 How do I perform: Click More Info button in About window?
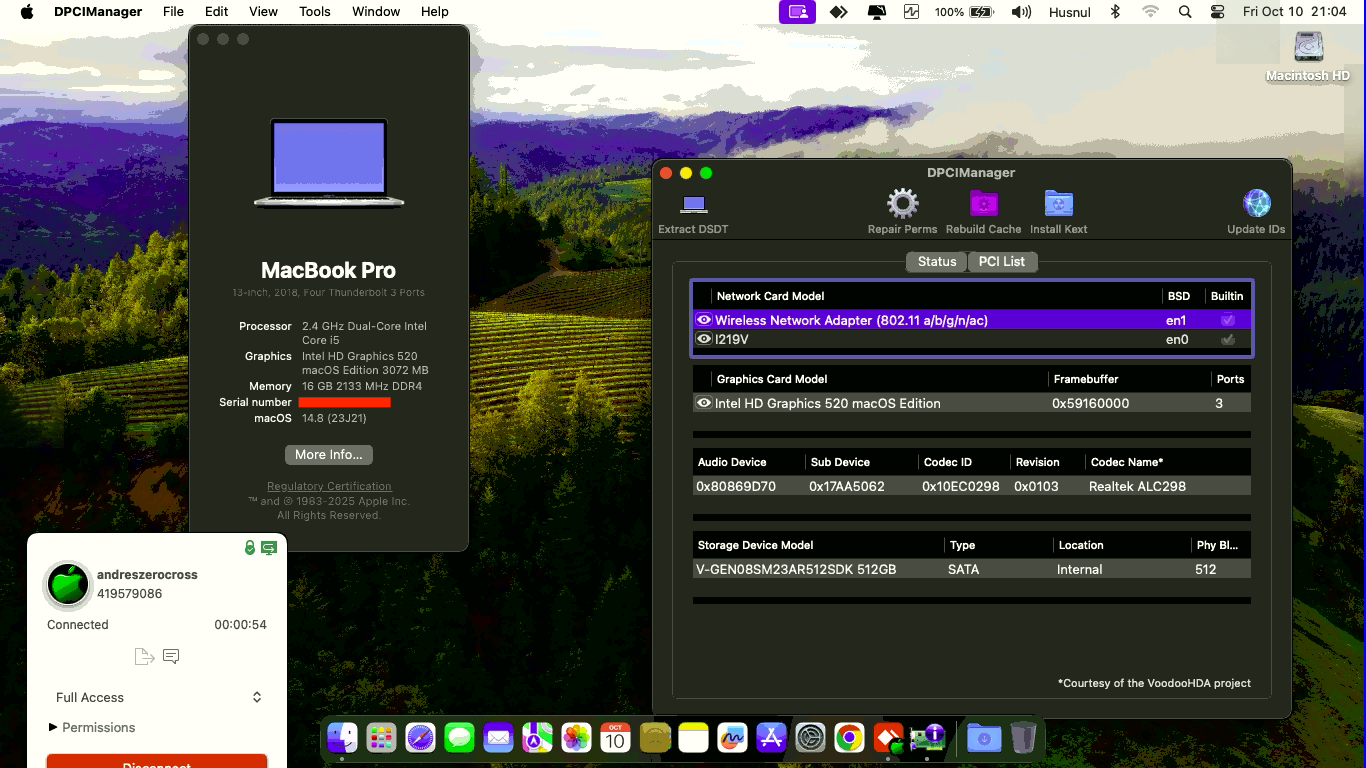(x=328, y=454)
